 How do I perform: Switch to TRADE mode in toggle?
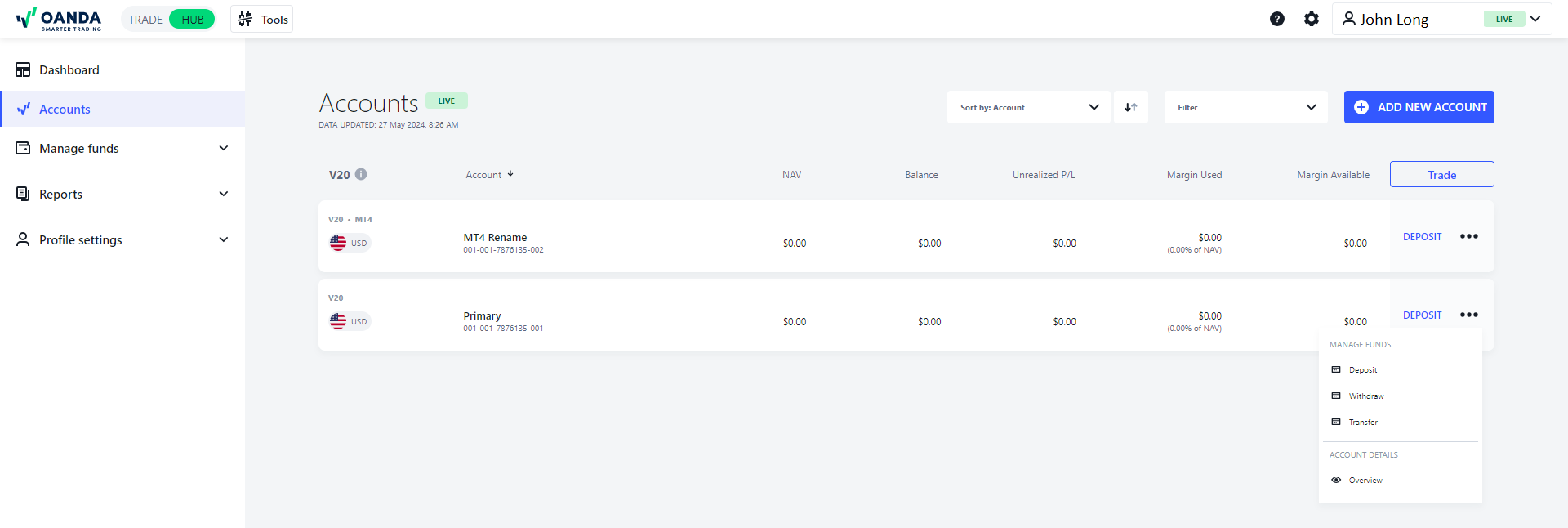[x=145, y=20]
